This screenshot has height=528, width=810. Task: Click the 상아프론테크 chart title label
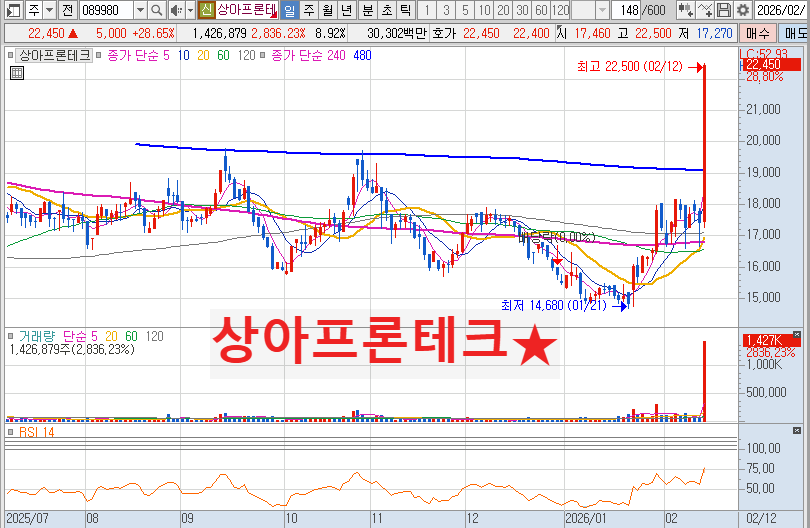point(54,55)
